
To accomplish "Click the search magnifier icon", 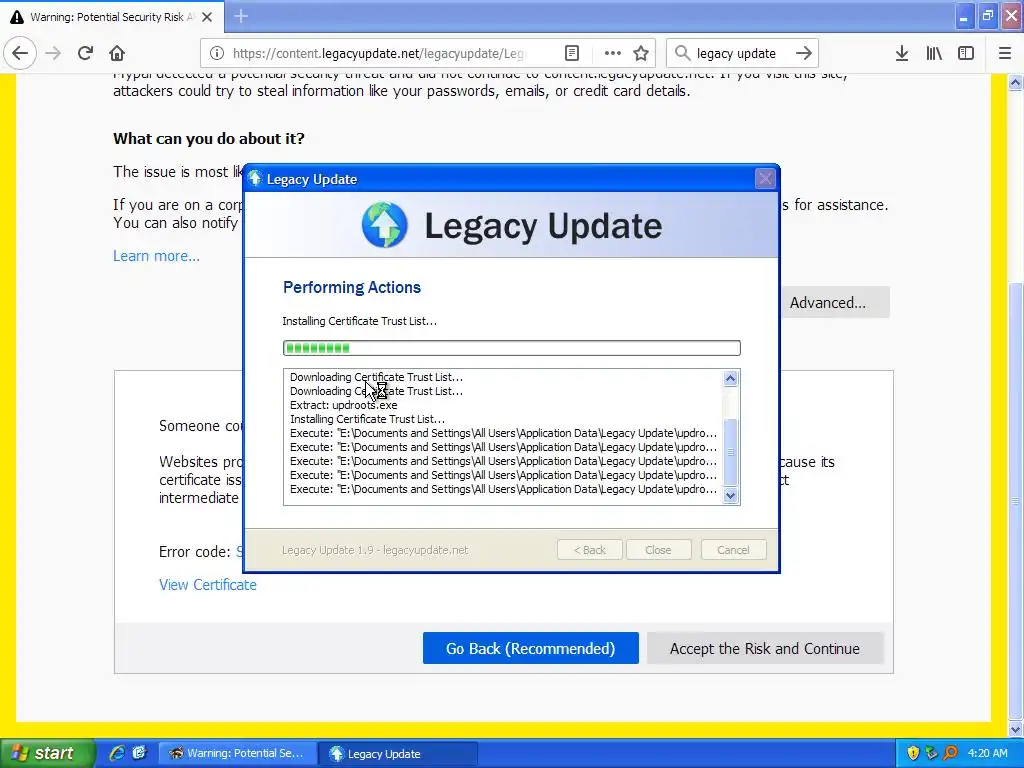I will [682, 53].
